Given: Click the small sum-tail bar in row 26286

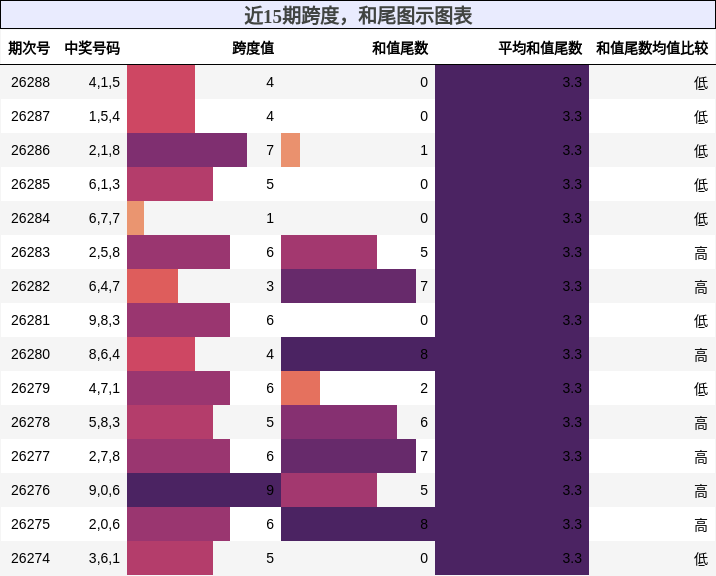Looking at the screenshot, I should (290, 150).
